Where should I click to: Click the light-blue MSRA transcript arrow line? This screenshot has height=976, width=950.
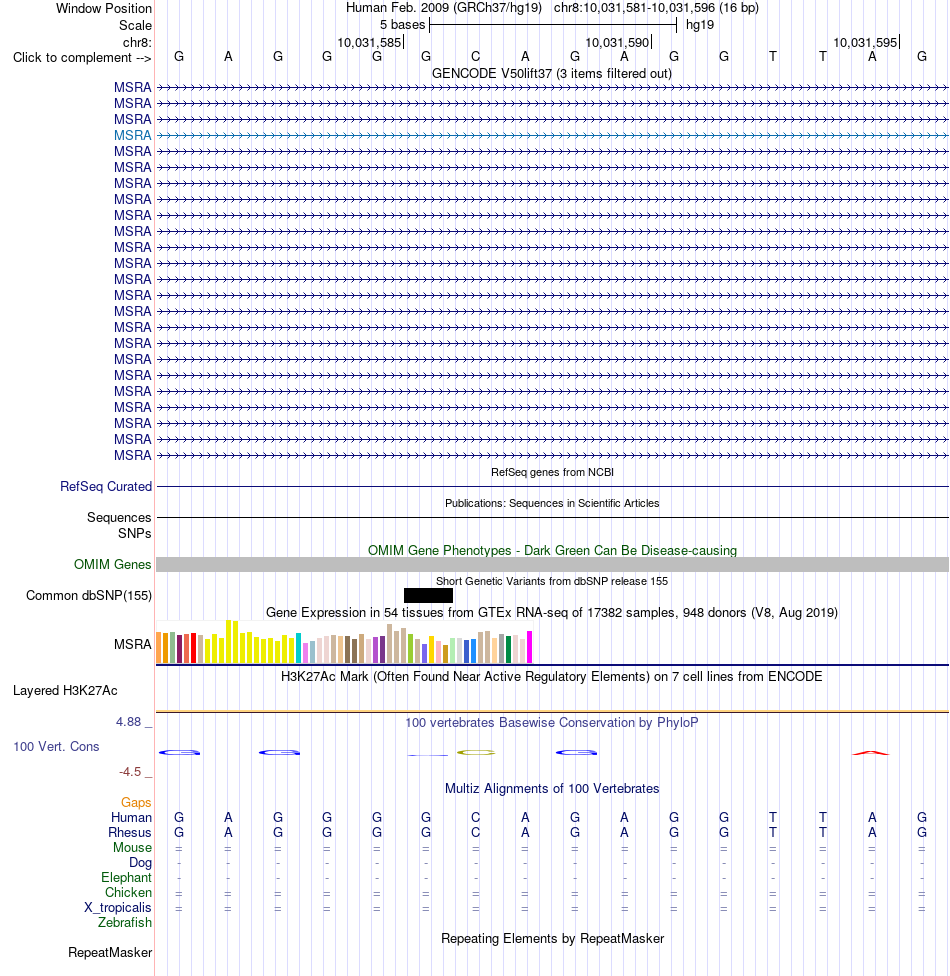point(552,136)
